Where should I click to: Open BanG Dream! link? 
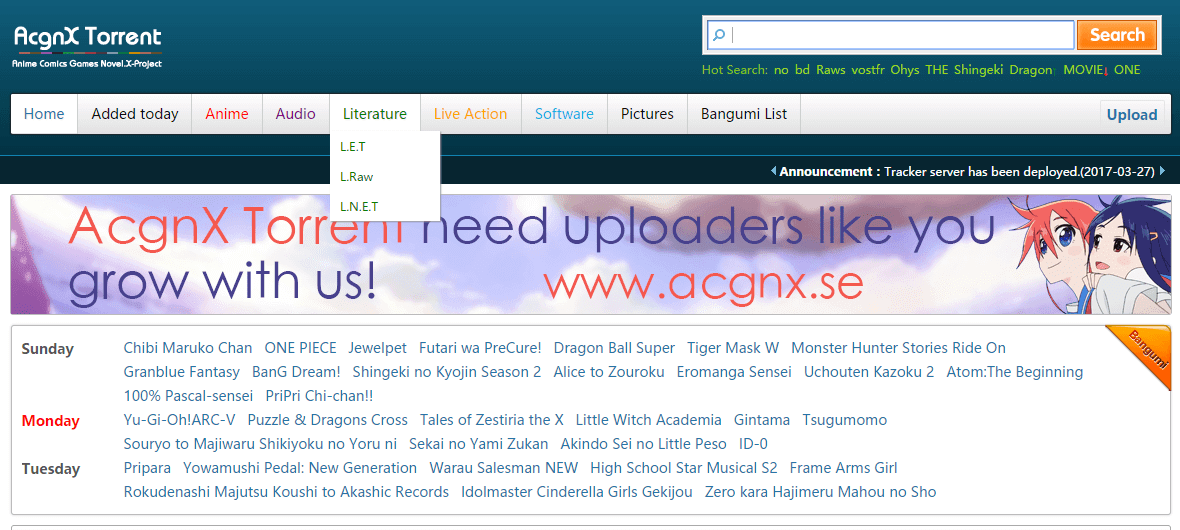[297, 372]
